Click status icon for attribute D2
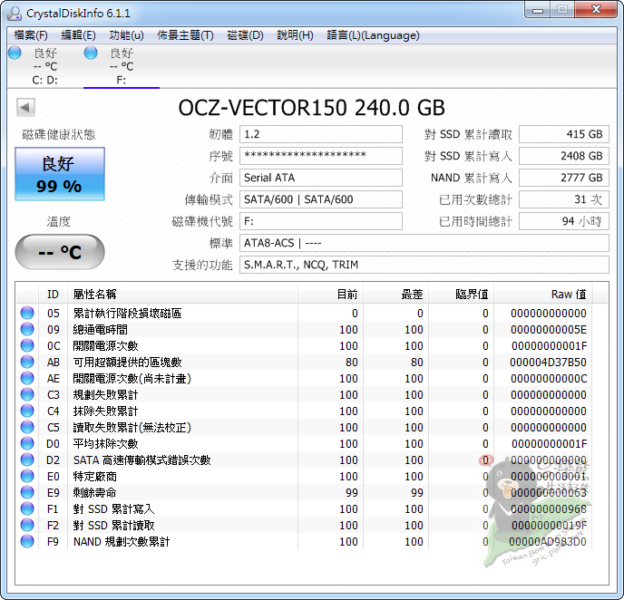Image resolution: width=624 pixels, height=600 pixels. [x=27, y=460]
